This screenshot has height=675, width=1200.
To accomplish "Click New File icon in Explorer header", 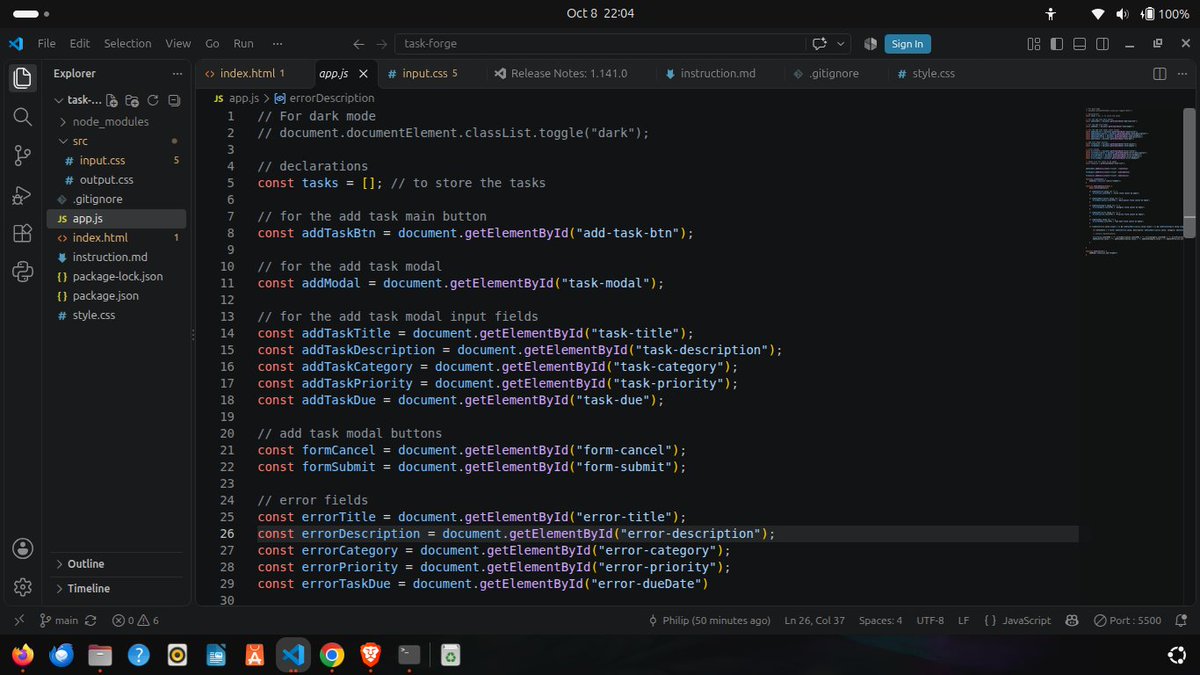I will 112,100.
